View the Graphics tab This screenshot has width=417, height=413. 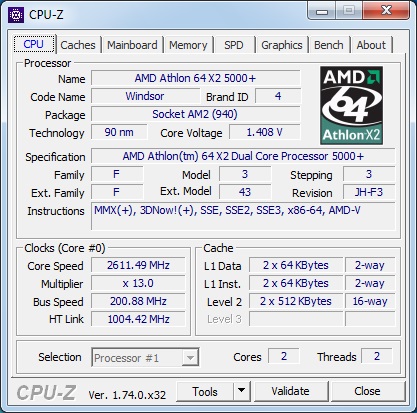click(x=282, y=45)
